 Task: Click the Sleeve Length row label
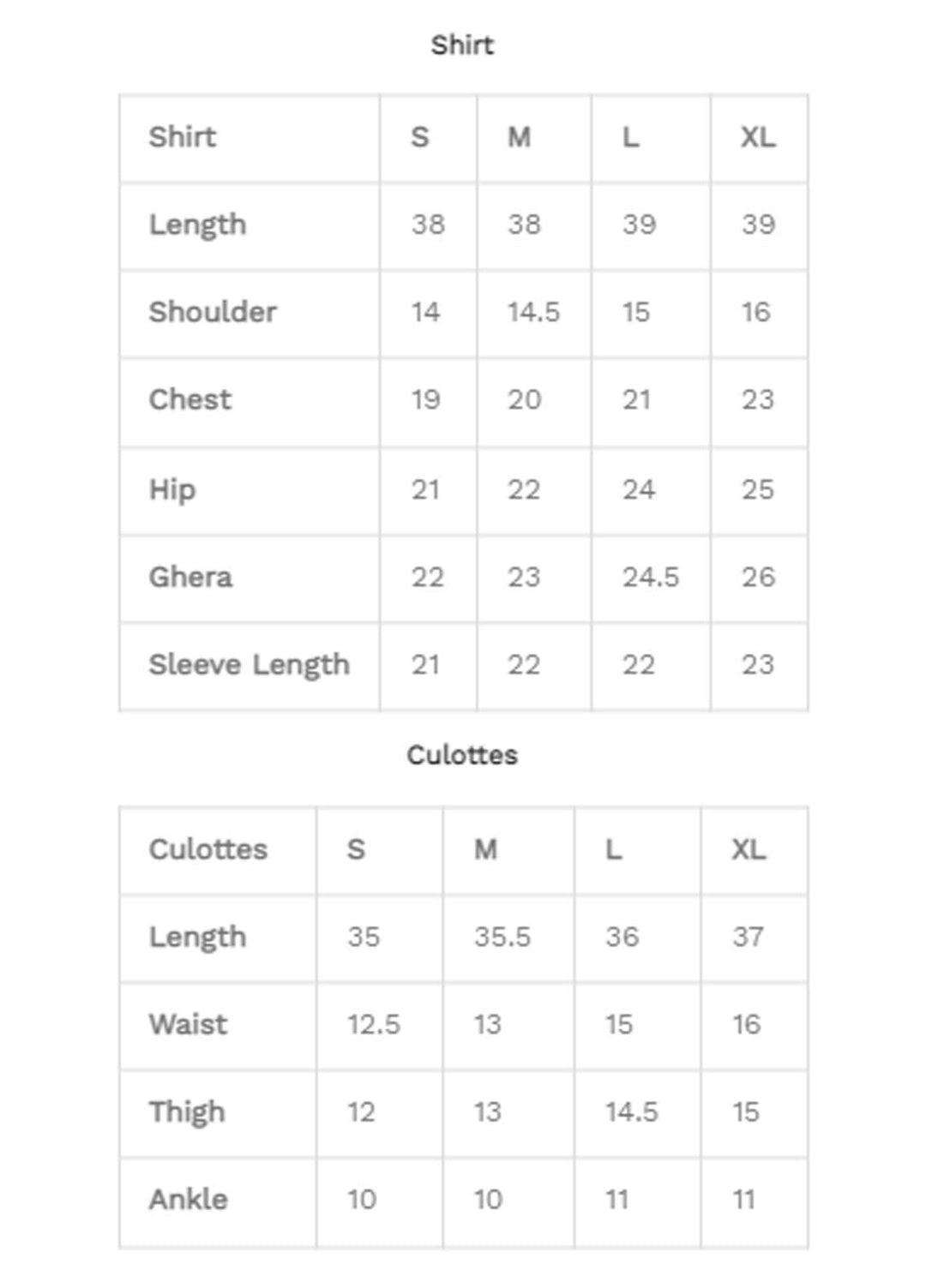click(249, 665)
